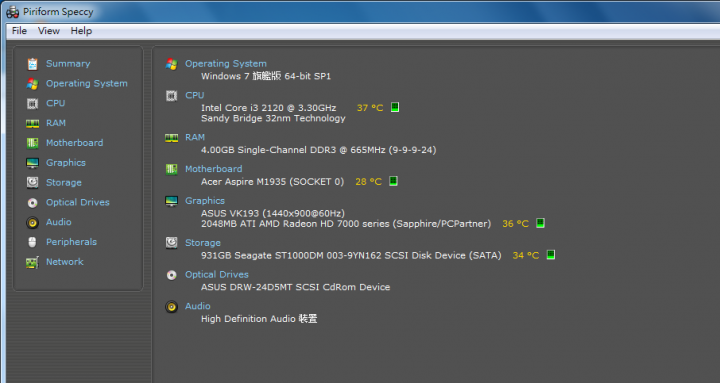Open Storage section from sidebar

[64, 182]
